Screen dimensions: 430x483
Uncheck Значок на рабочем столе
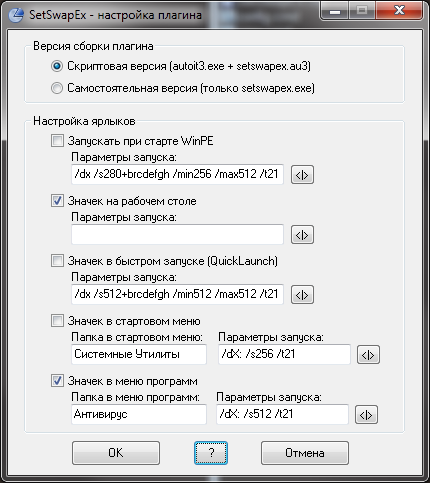tap(57, 201)
